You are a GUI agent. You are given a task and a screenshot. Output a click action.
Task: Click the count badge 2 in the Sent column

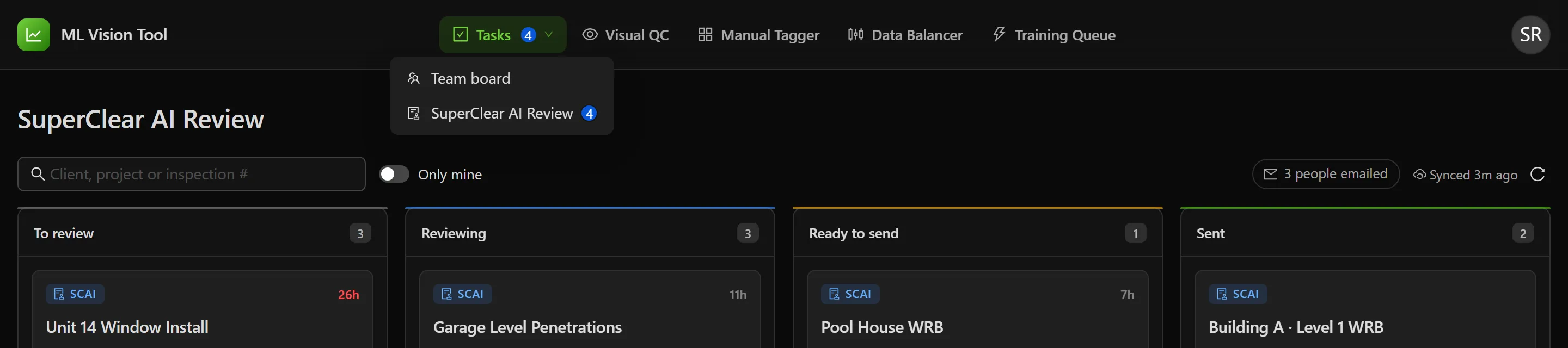click(1523, 234)
